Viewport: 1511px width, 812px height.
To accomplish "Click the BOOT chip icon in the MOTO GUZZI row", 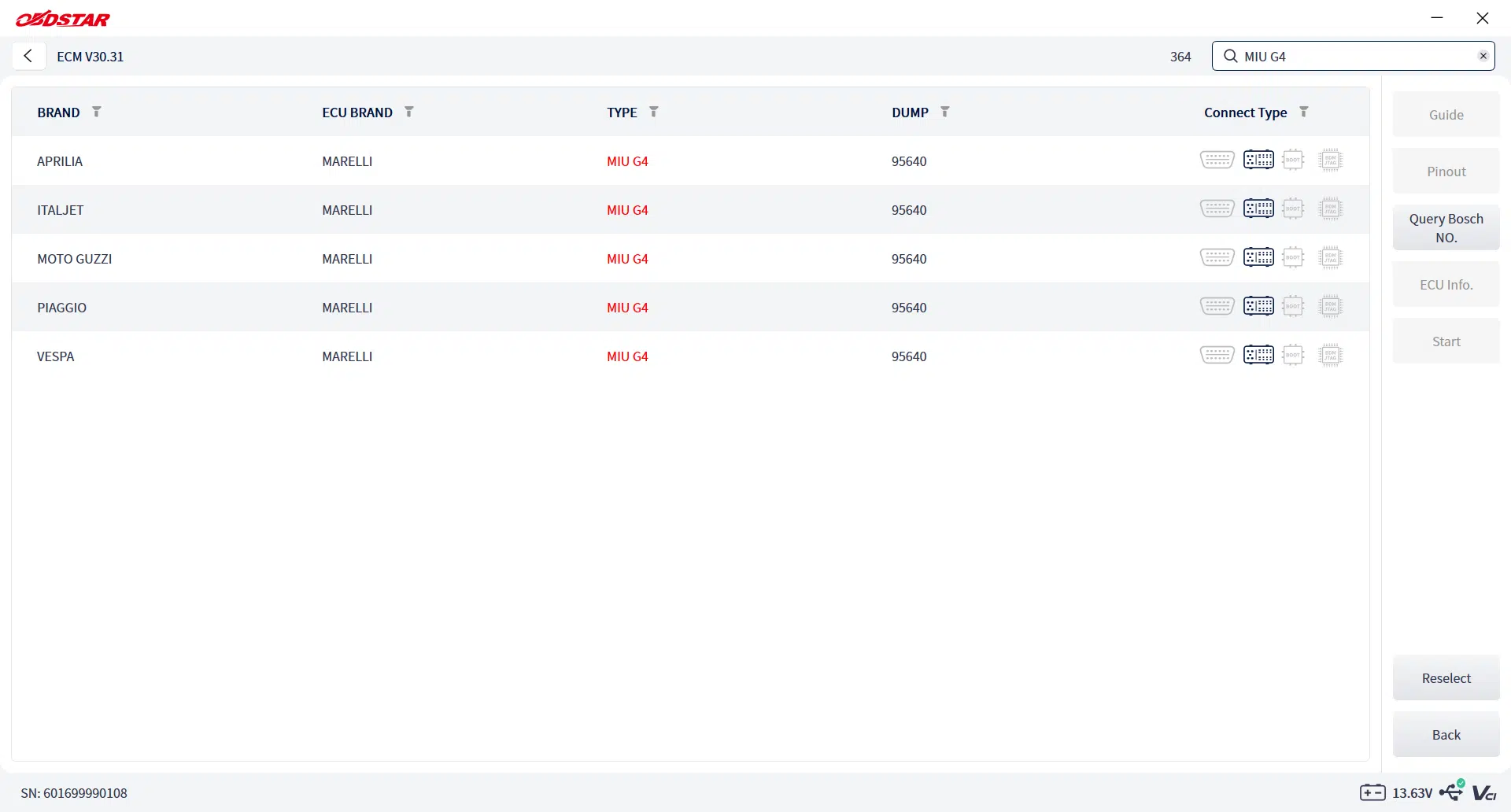I will click(x=1293, y=257).
